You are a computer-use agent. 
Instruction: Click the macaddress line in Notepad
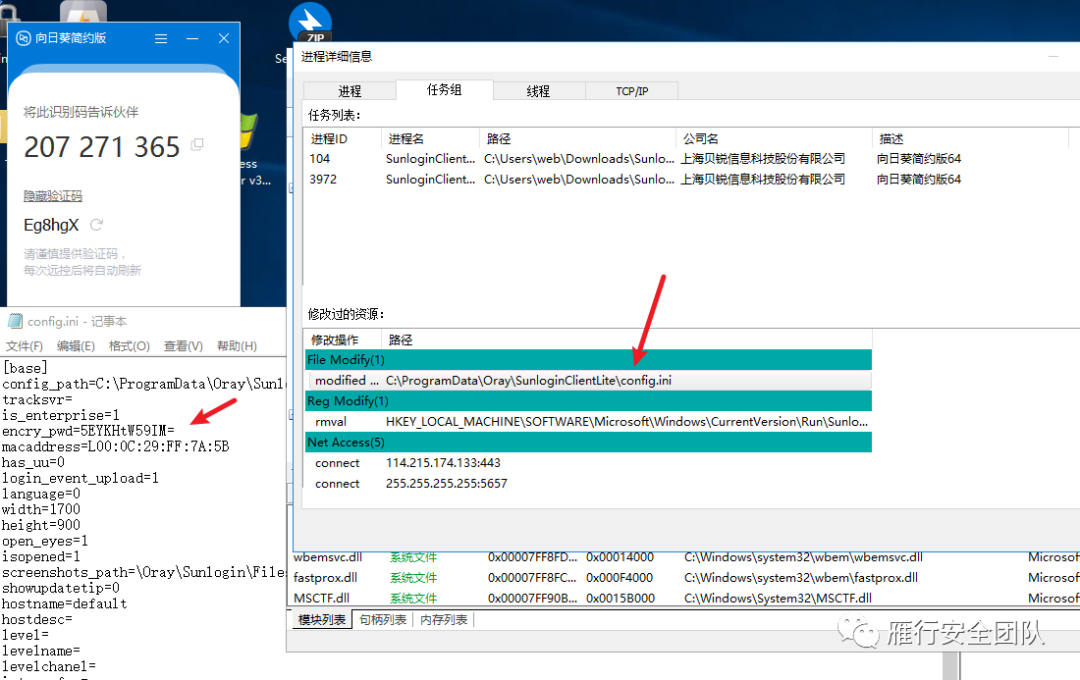click(115, 446)
